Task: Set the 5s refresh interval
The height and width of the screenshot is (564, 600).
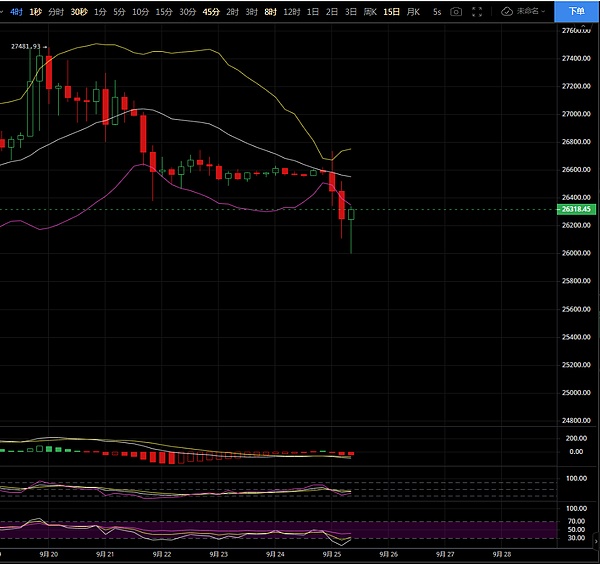Action: (437, 11)
